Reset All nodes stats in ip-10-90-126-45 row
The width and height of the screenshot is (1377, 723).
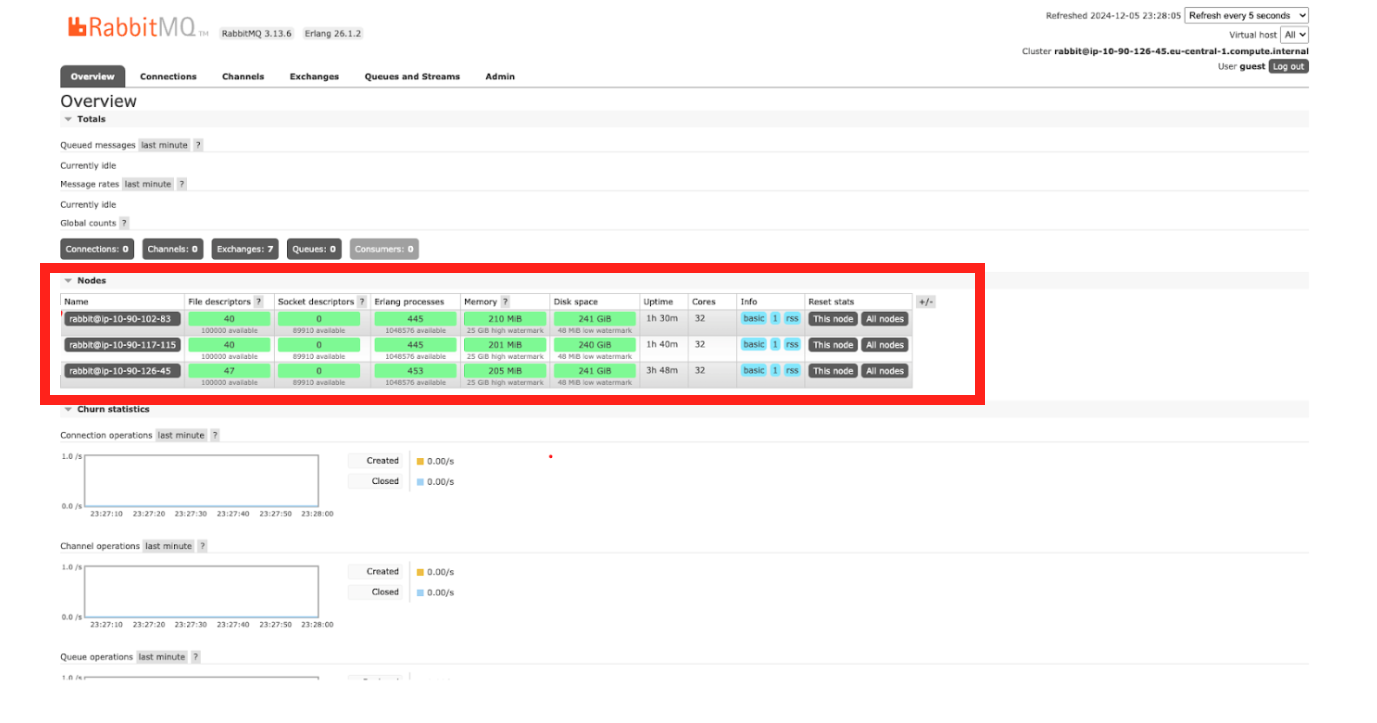(x=885, y=371)
